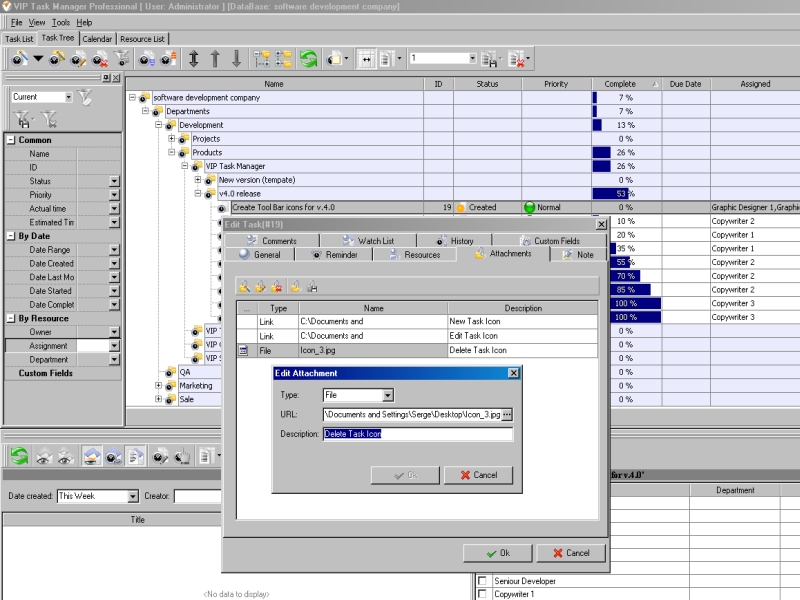The height and width of the screenshot is (600, 800).
Task: Open the Current filter dropdown
Action: [x=68, y=97]
